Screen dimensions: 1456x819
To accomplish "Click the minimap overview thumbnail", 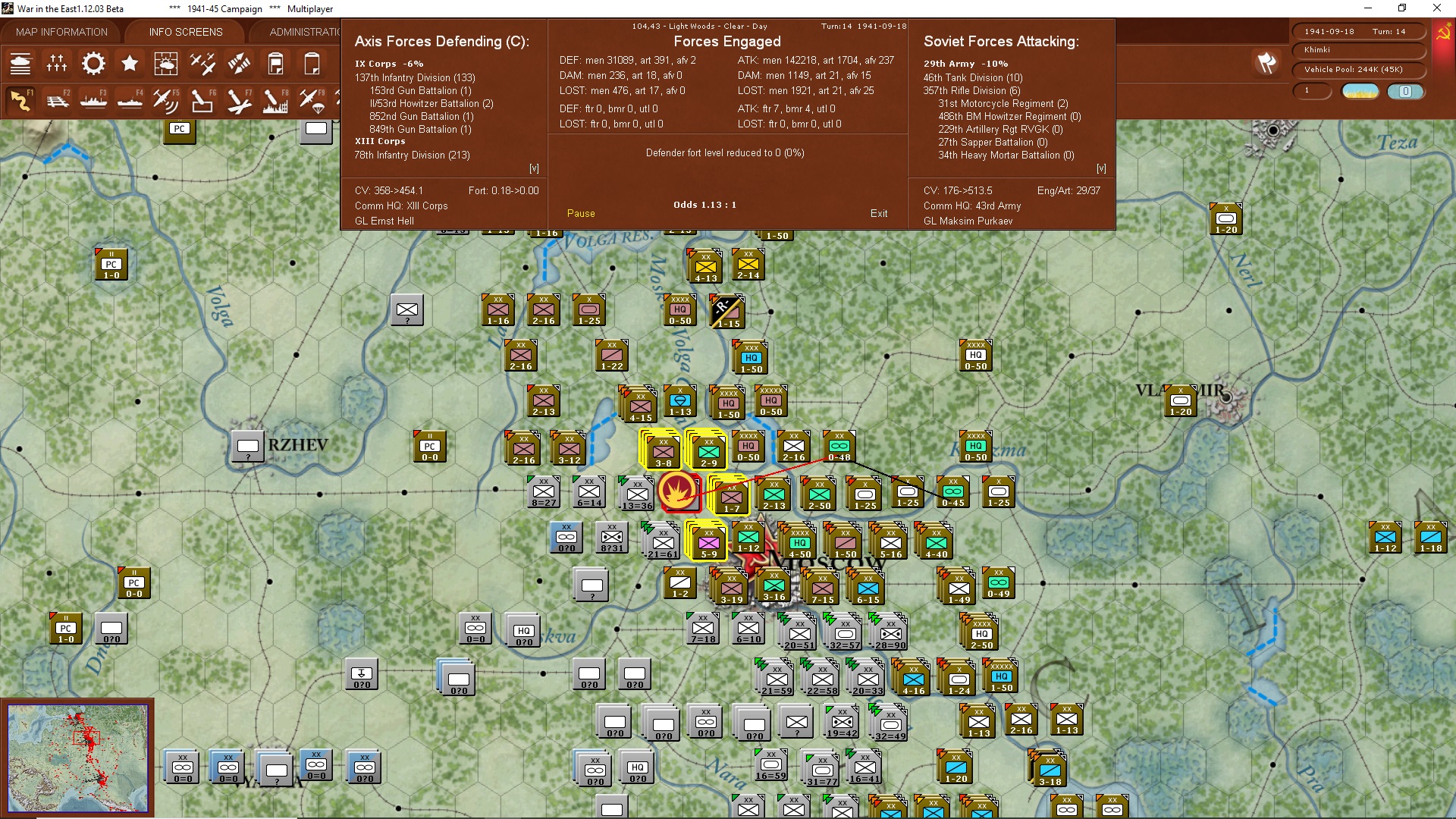I will pos(77,758).
